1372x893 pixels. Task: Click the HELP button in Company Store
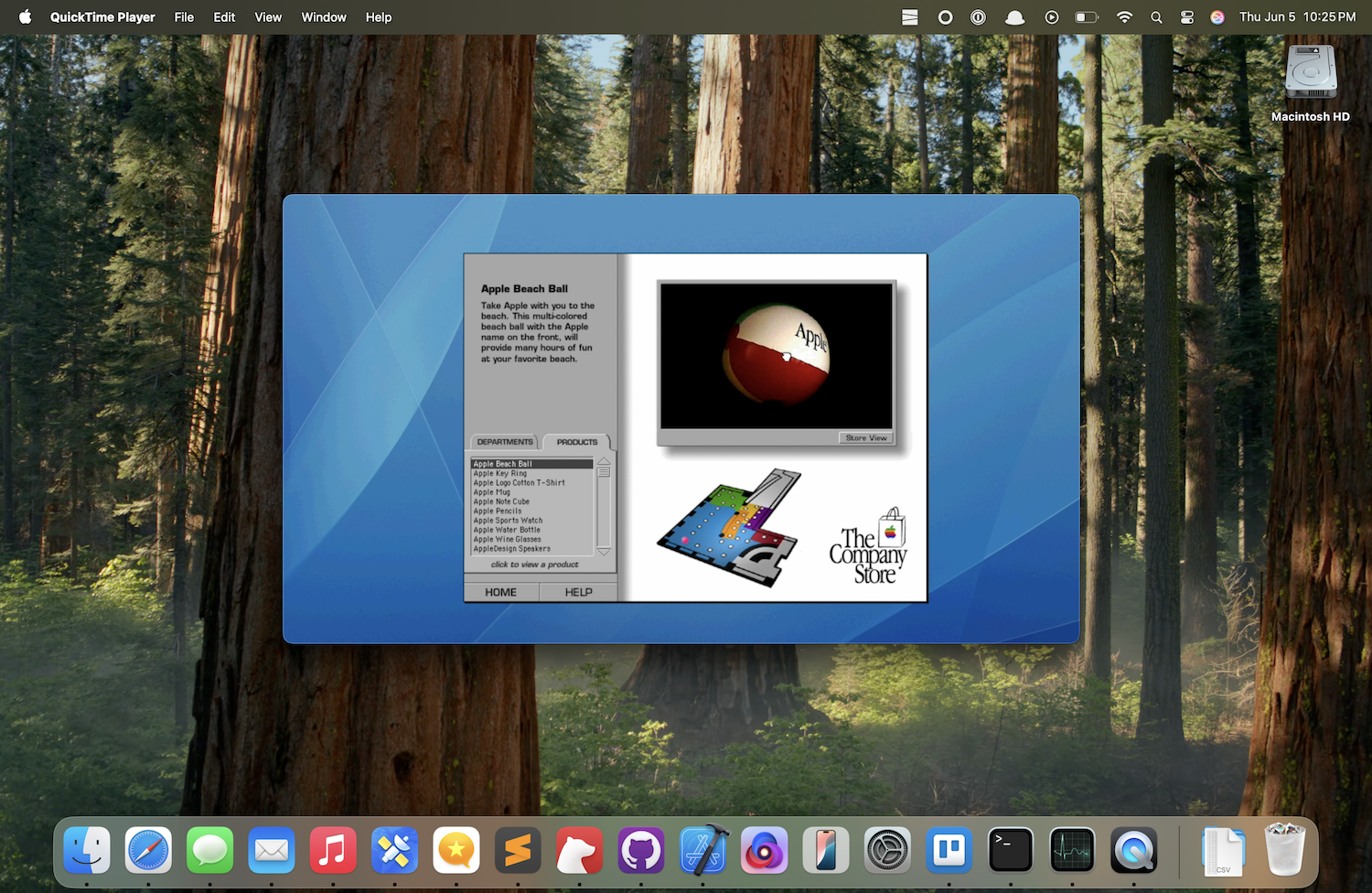coord(578,592)
